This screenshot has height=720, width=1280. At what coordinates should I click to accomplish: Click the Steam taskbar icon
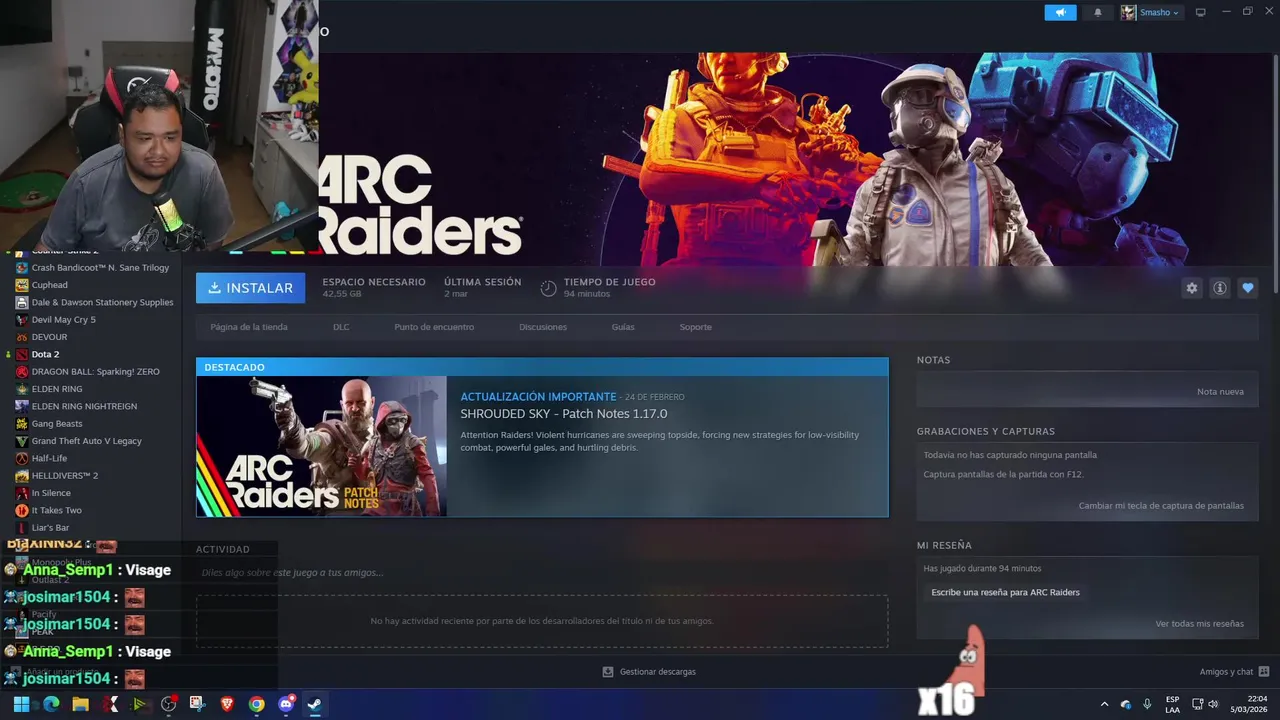[314, 704]
